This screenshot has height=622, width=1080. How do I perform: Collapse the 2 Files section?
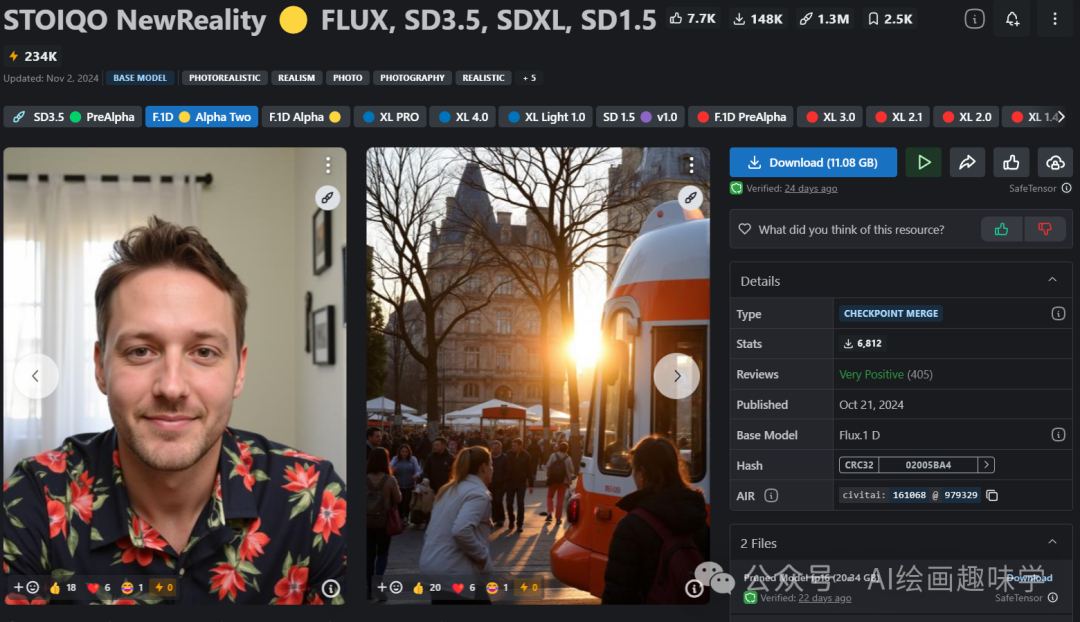point(1052,542)
